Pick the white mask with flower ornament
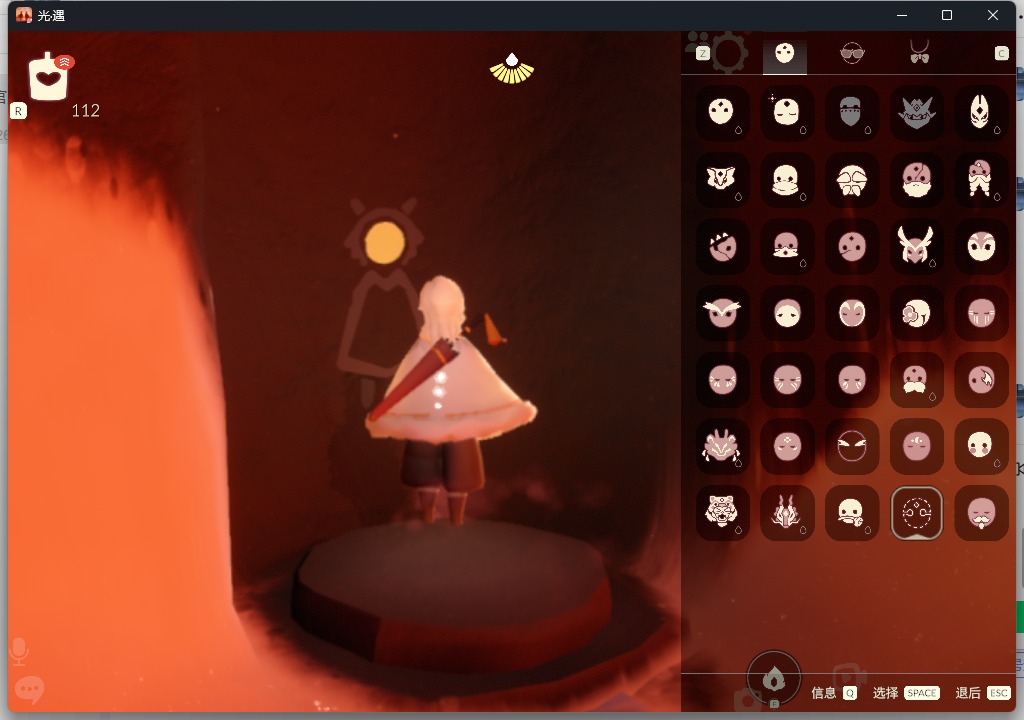The height and width of the screenshot is (720, 1024). click(x=916, y=313)
